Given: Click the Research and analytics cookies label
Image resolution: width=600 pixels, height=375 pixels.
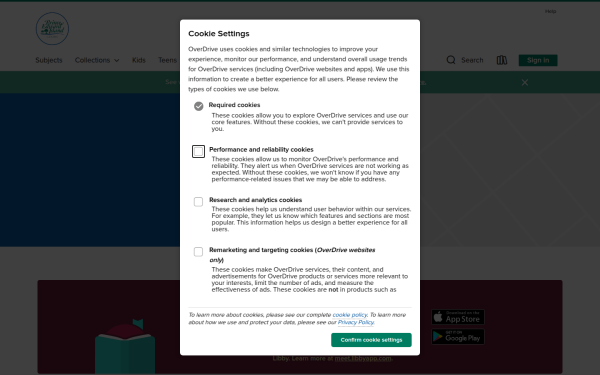Looking at the screenshot, I should 255,200.
